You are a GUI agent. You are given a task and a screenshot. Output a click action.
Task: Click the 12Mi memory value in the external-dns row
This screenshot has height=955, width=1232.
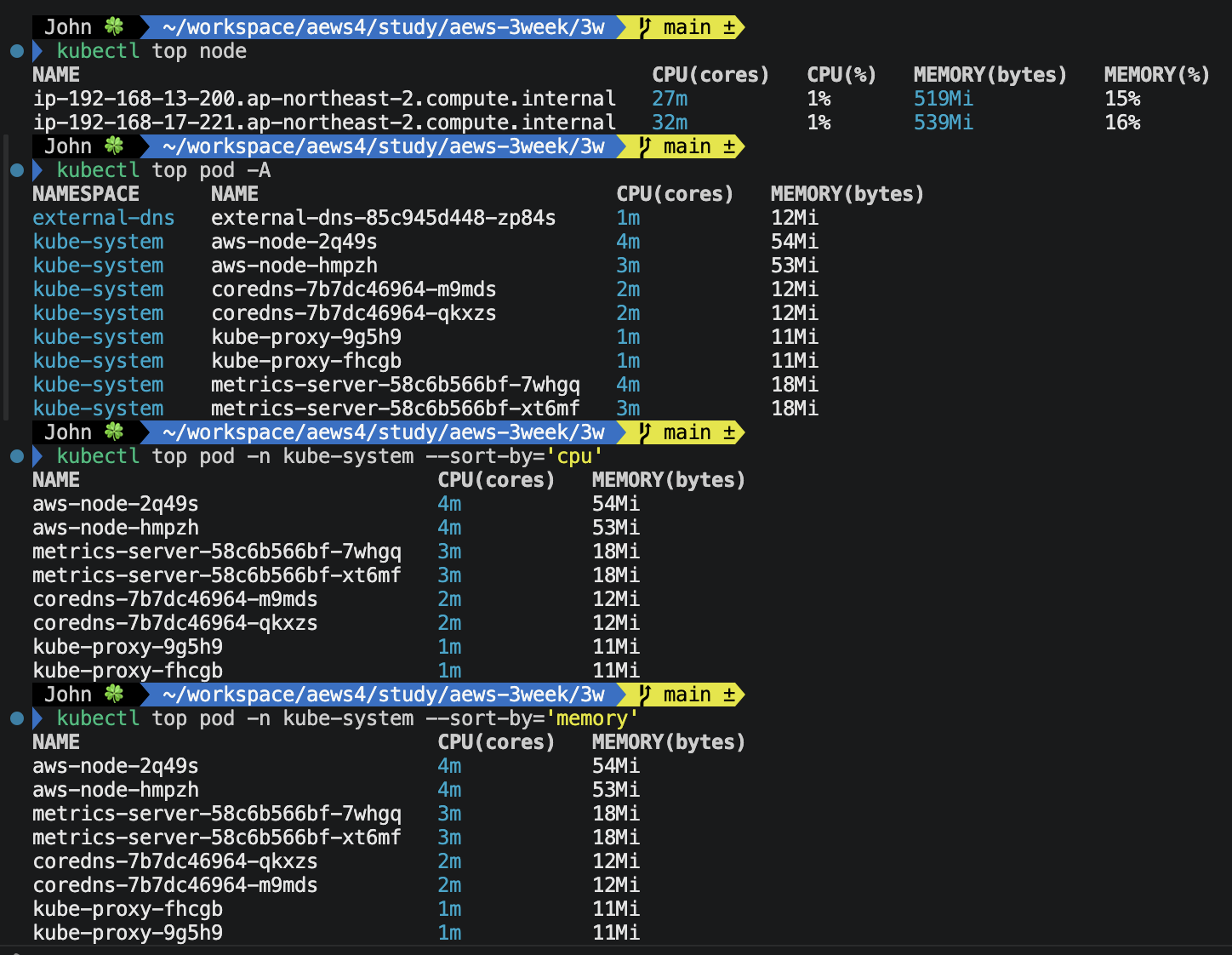click(x=795, y=218)
